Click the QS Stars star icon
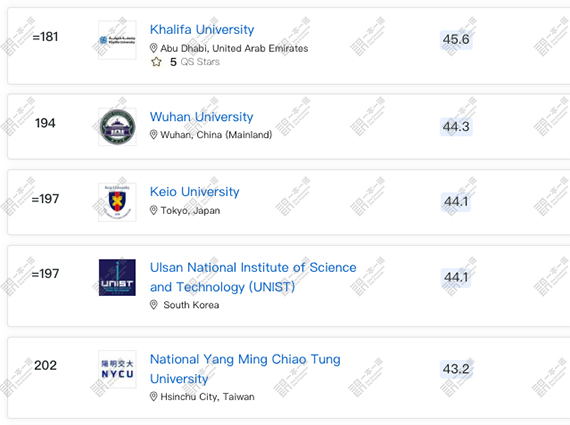Viewport: 570px width, 425px height. pos(156,62)
